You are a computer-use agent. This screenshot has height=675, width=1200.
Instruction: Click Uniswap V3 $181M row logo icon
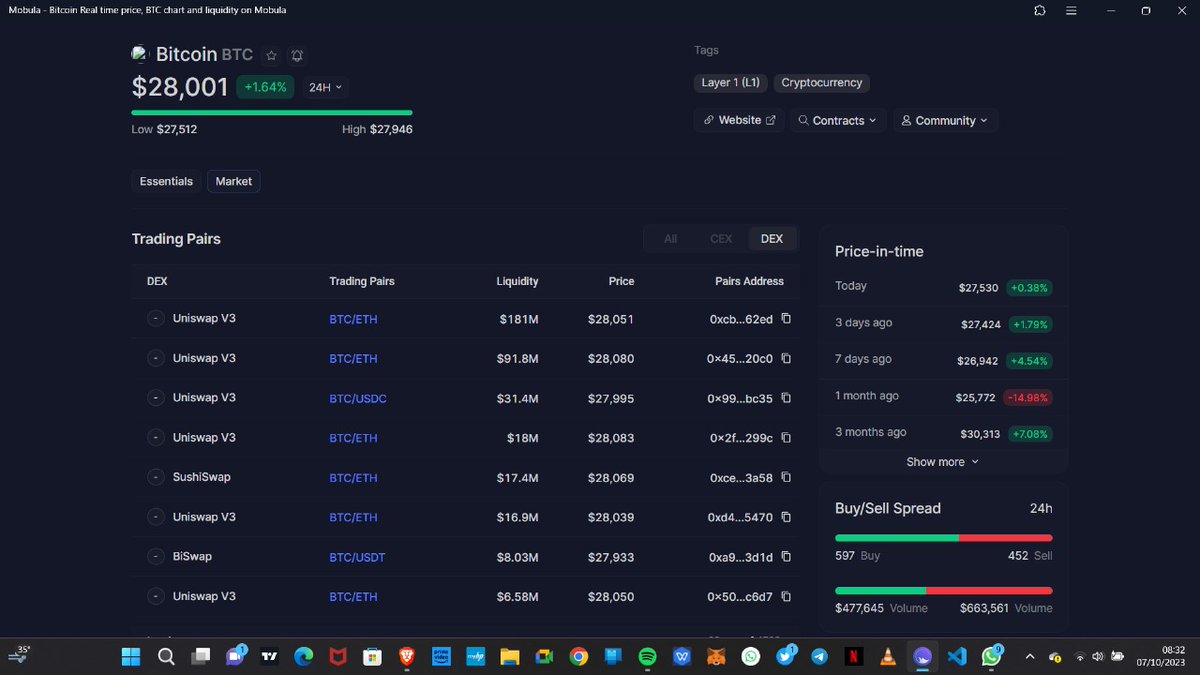tap(155, 318)
